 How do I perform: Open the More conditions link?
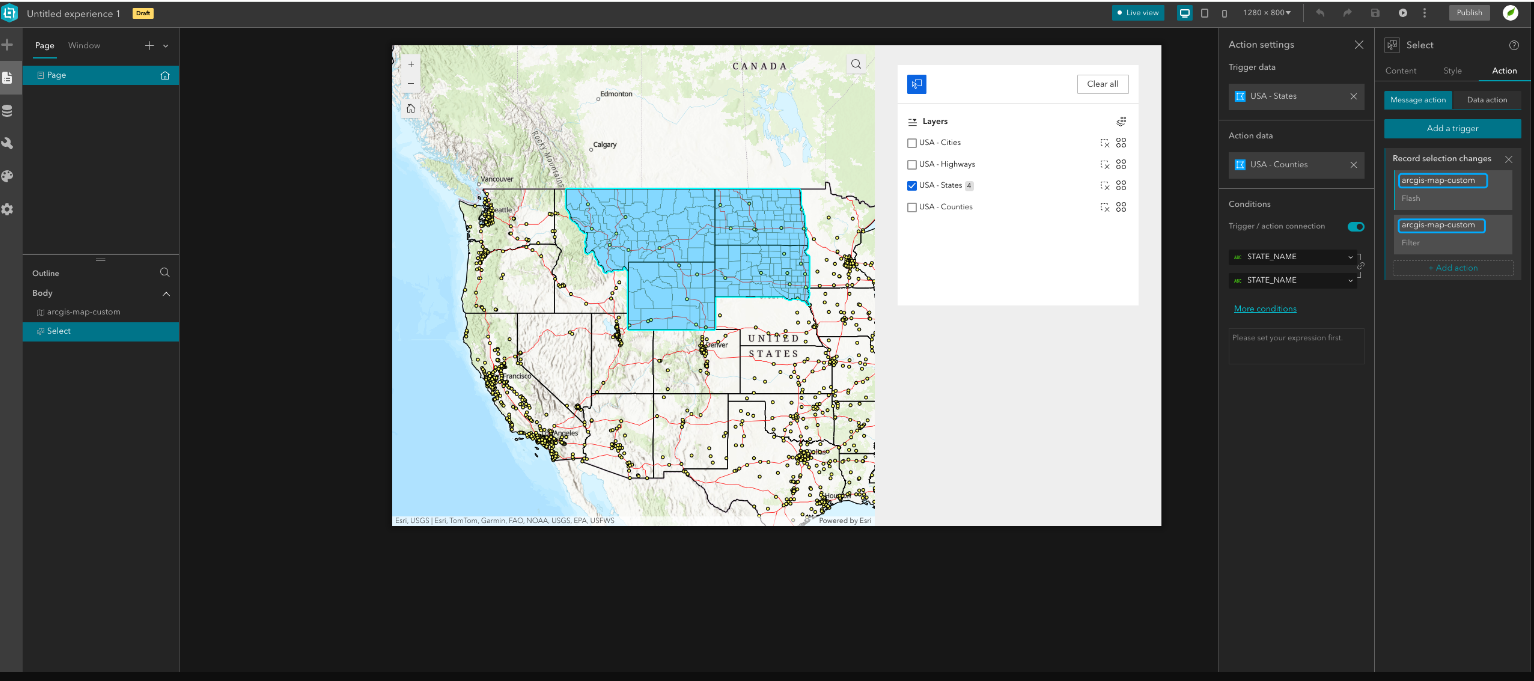point(1264,308)
